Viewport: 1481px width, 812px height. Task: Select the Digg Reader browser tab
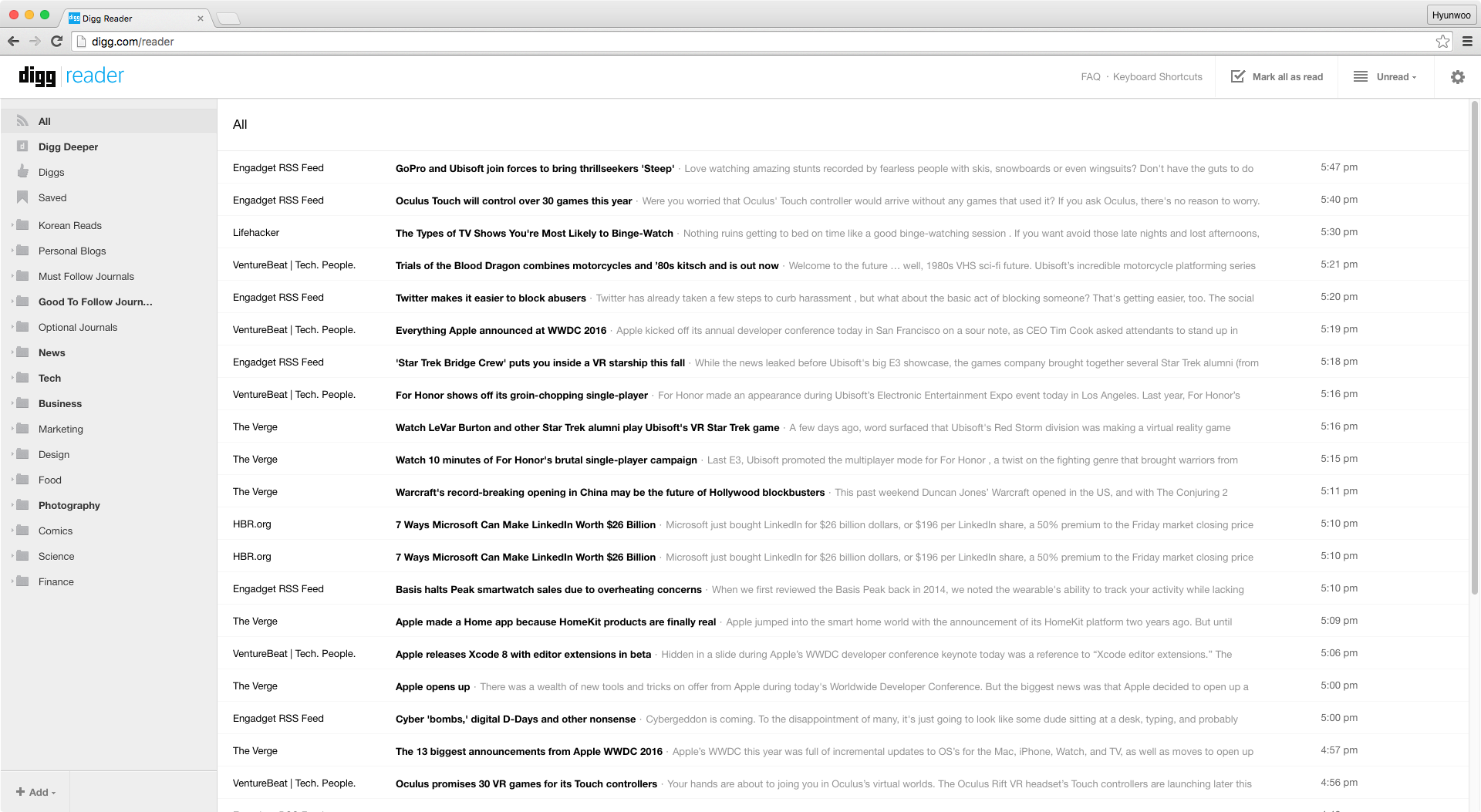pos(131,19)
